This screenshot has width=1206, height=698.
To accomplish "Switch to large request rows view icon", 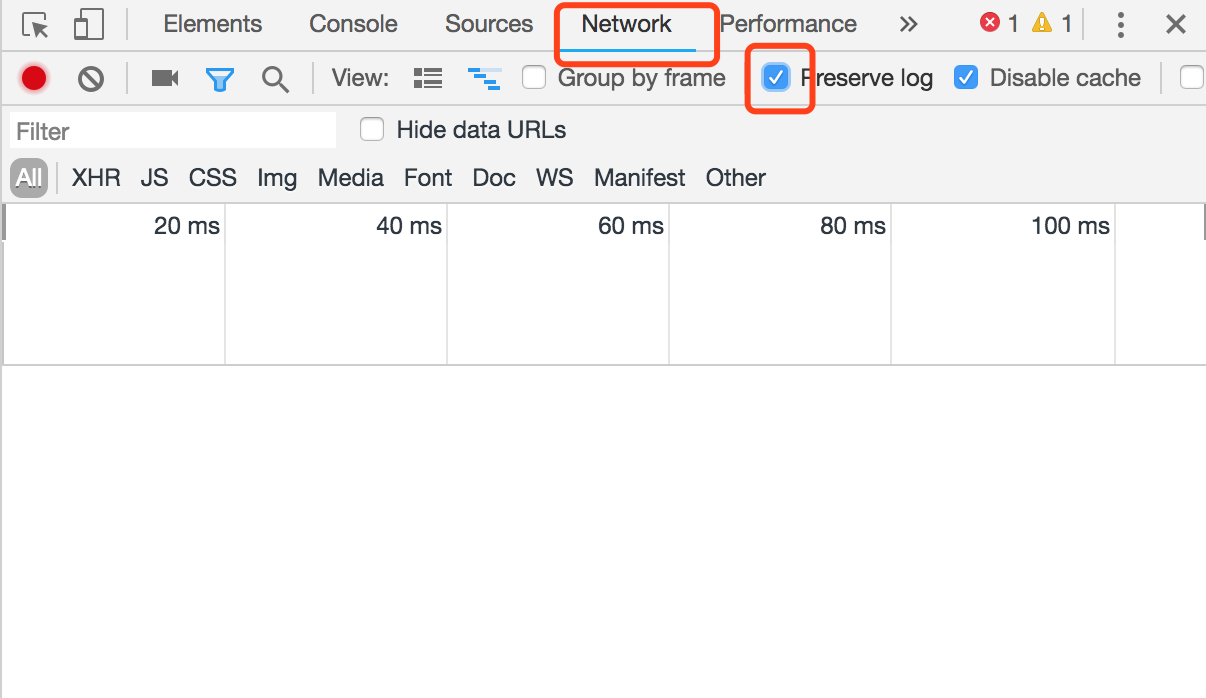I will (x=428, y=78).
